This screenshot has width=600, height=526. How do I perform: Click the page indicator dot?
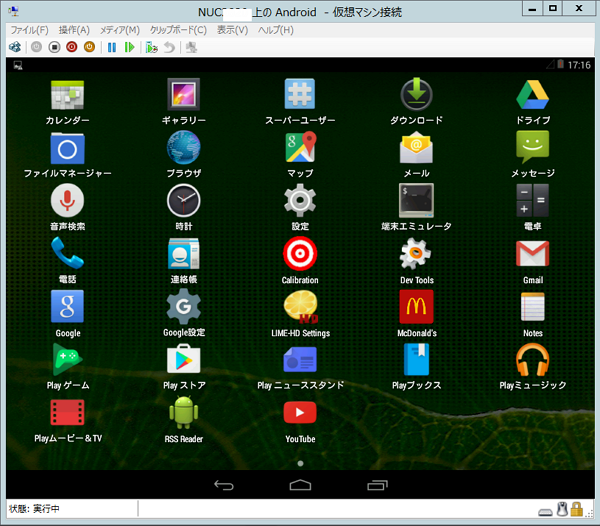300,463
